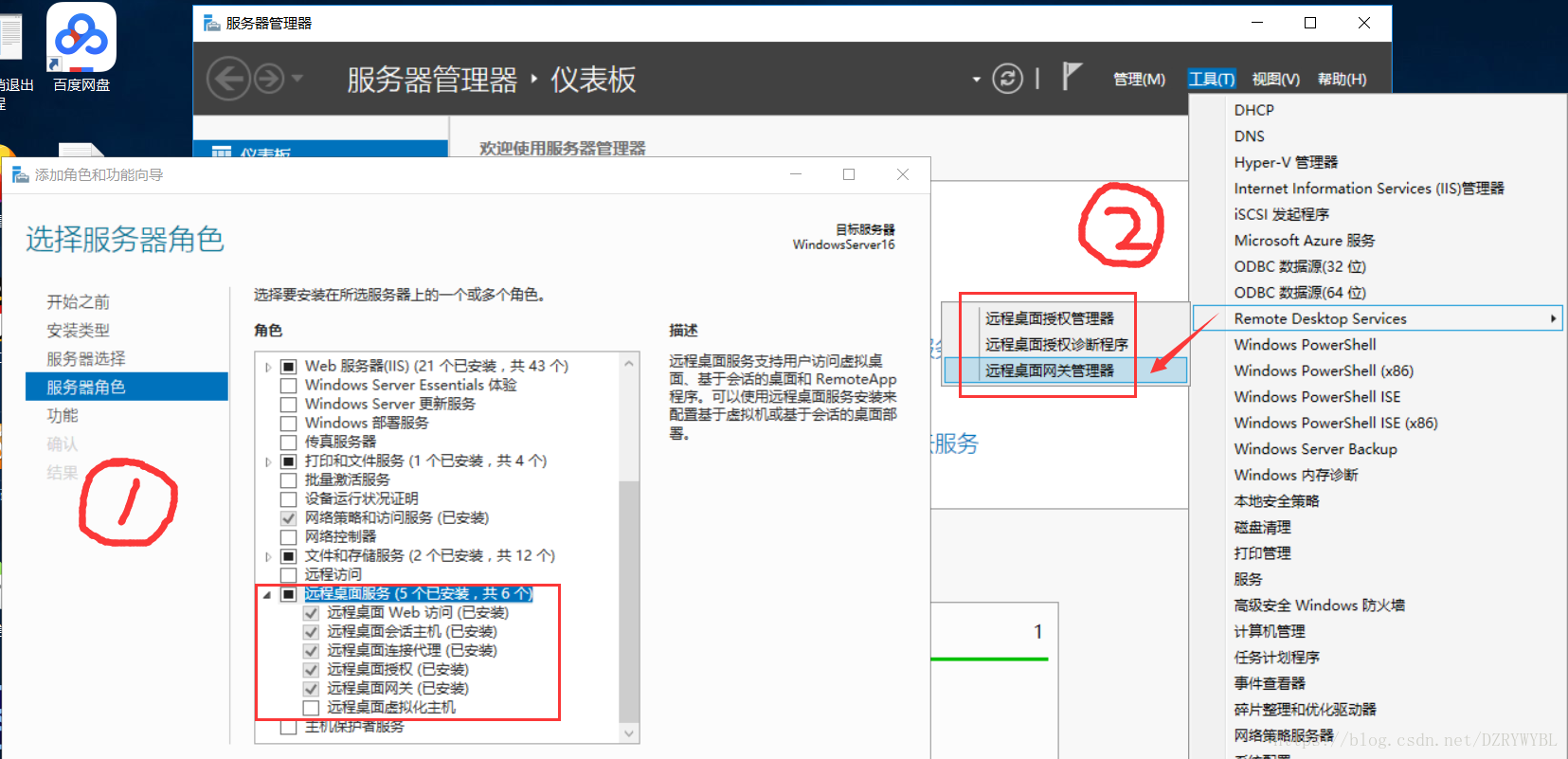Viewport: 1568px width, 759px height.
Task: Open Microsoft Azure 服务 menu entry
Action: [x=1304, y=241]
